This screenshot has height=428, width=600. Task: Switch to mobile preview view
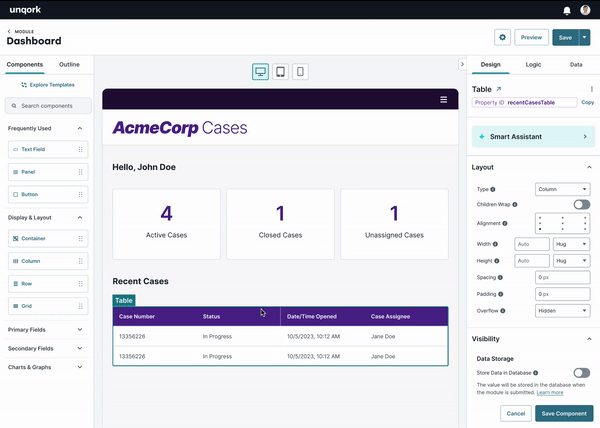tap(300, 72)
